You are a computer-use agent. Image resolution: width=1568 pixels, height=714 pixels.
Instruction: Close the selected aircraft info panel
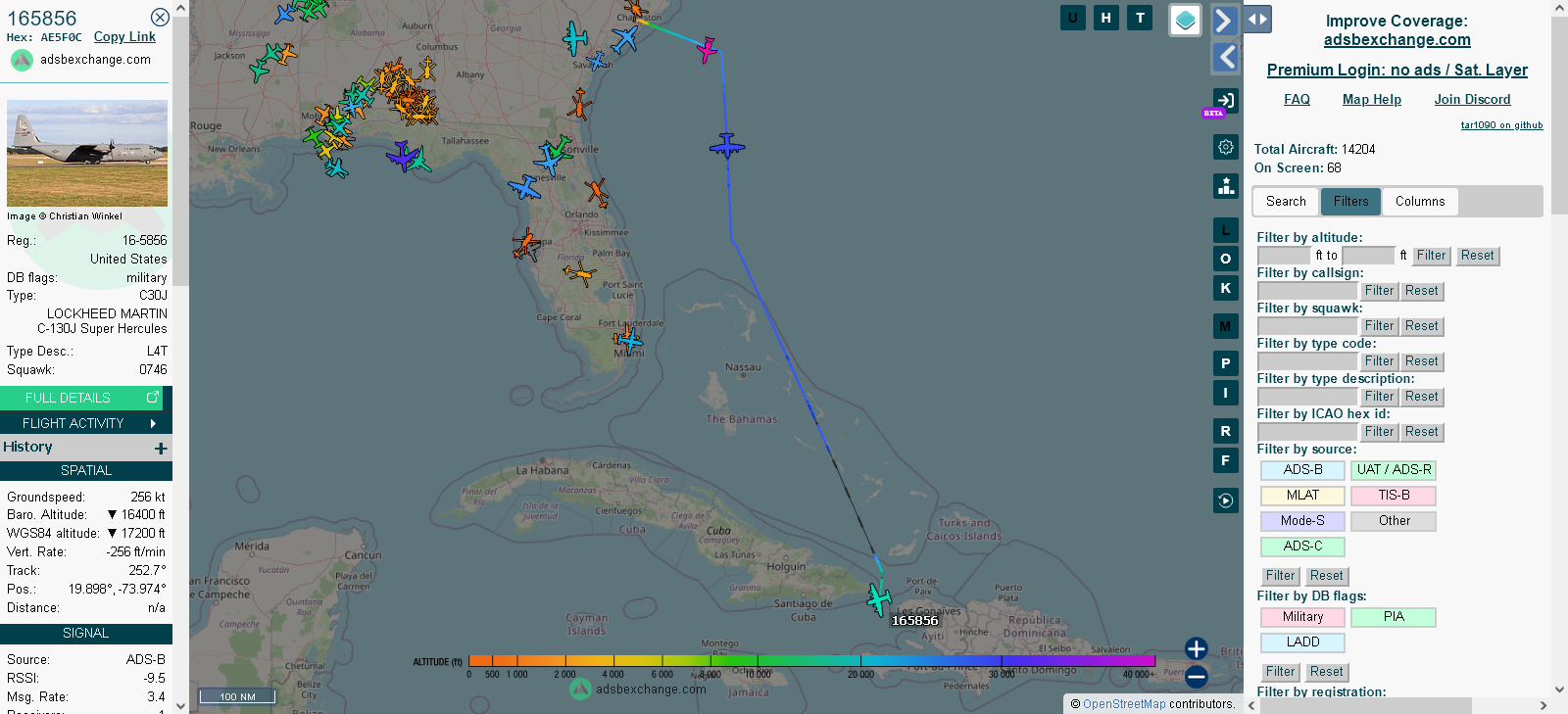(x=160, y=18)
